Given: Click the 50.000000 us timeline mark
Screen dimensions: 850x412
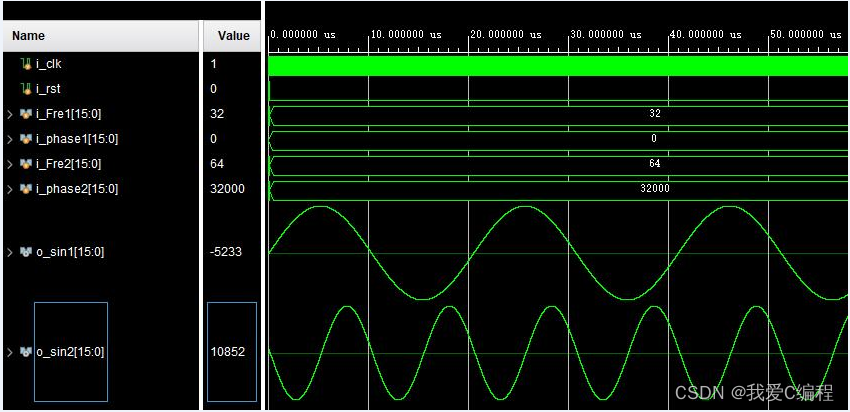Looking at the screenshot, I should 805,34.
